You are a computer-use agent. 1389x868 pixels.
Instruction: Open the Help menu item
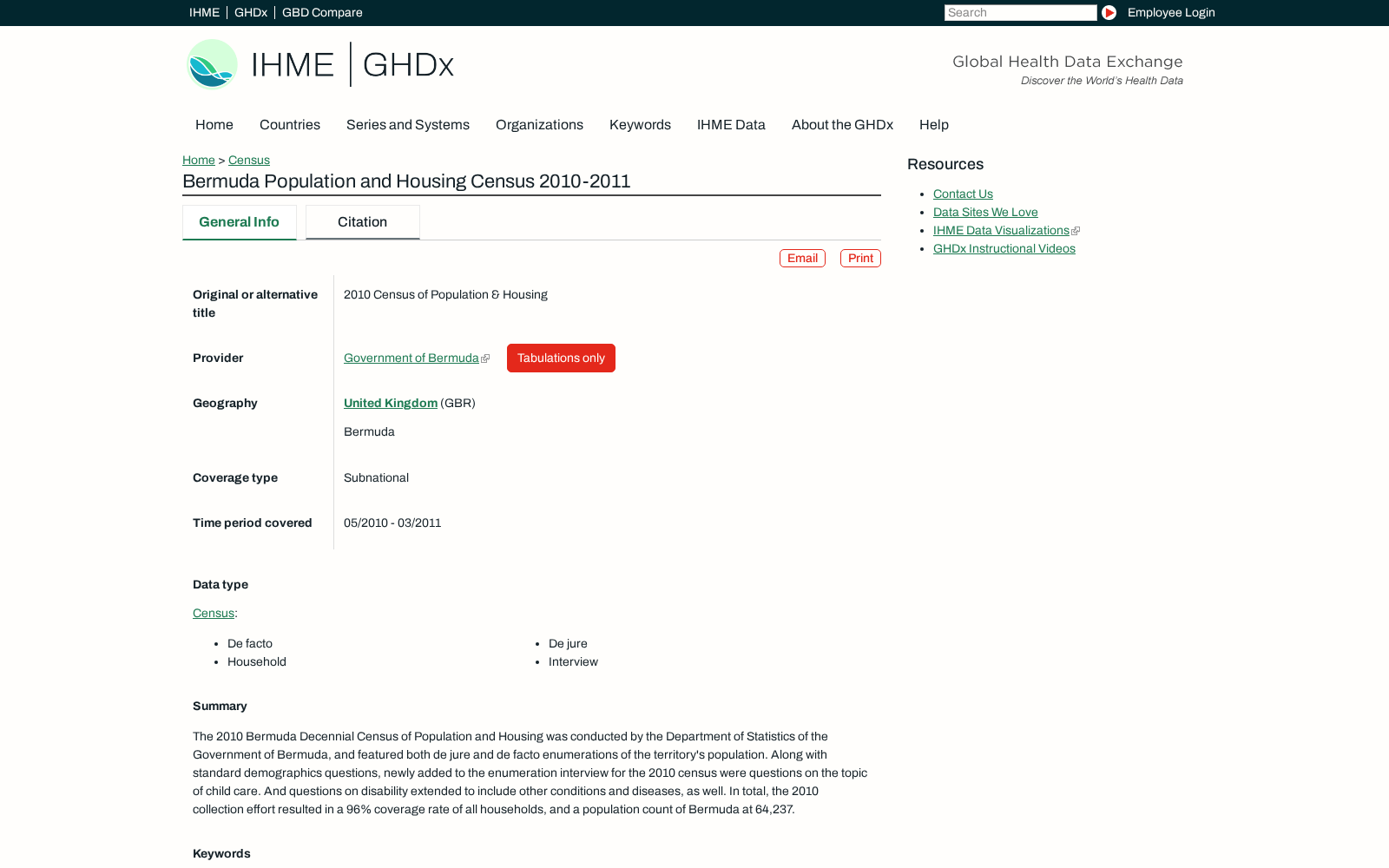934,125
